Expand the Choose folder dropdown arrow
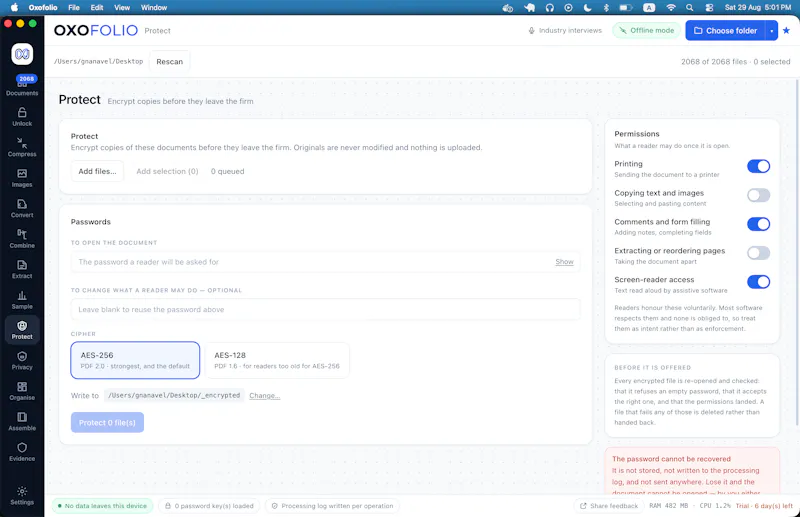The height and width of the screenshot is (517, 800). [771, 31]
